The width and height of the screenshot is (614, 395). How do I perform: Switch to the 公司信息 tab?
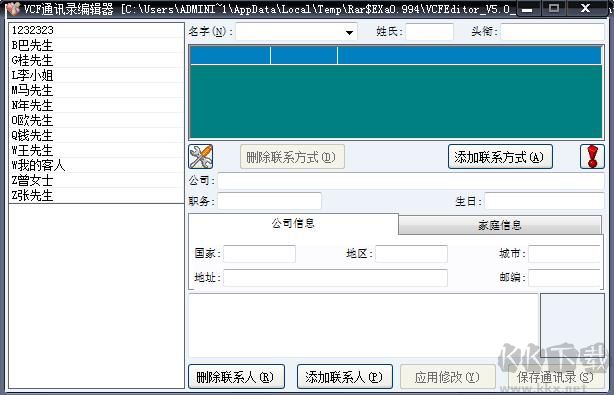[293, 224]
